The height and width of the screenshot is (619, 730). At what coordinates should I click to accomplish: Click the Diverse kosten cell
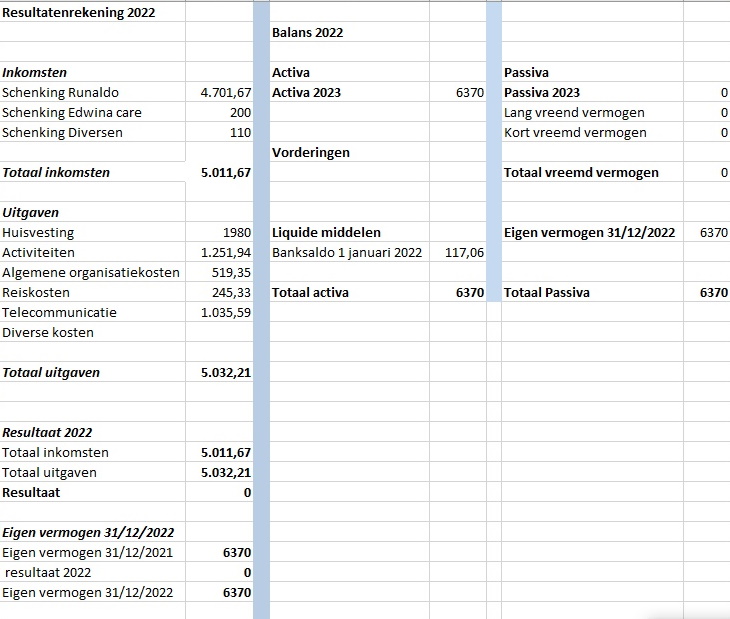48,332
